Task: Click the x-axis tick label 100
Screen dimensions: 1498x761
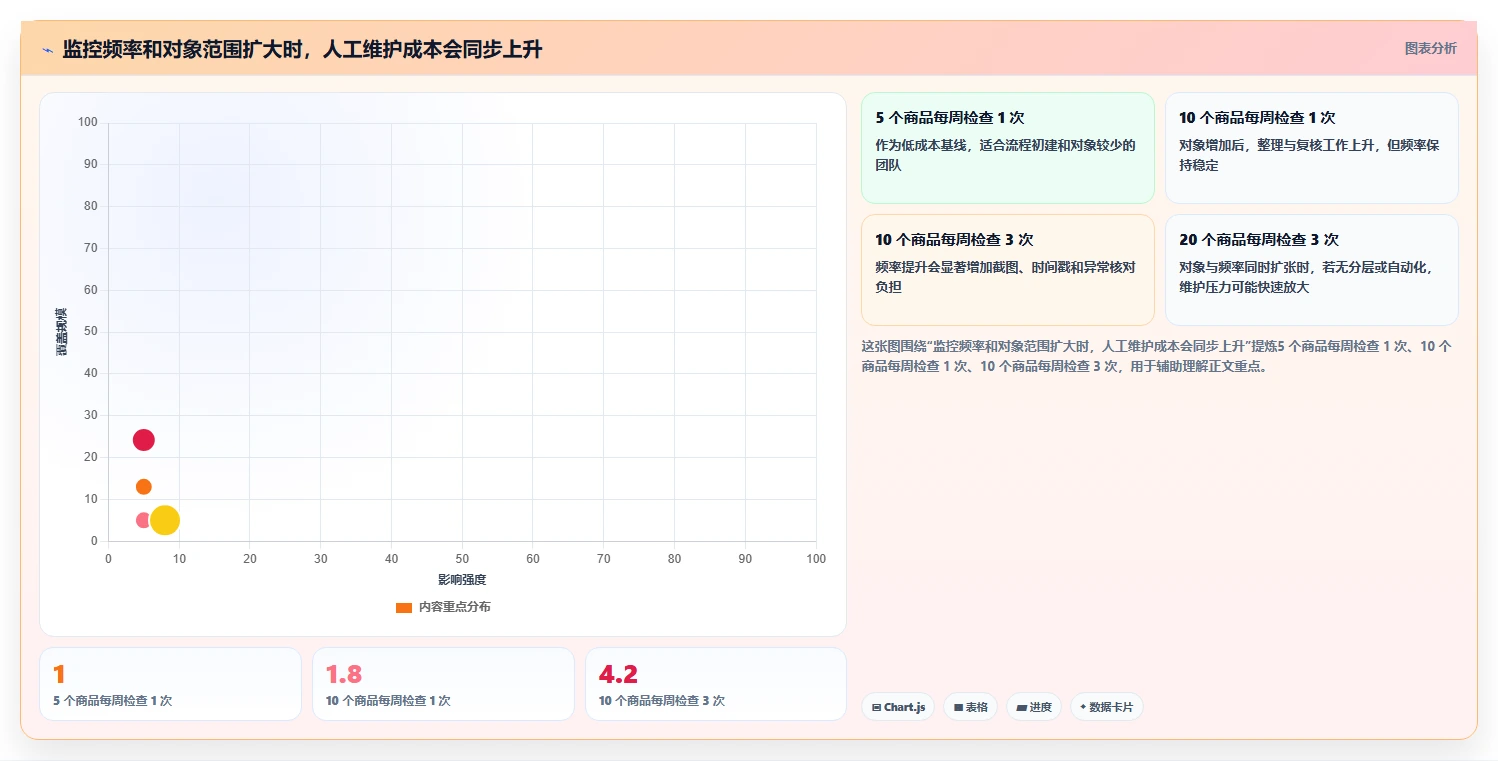Action: click(x=816, y=559)
